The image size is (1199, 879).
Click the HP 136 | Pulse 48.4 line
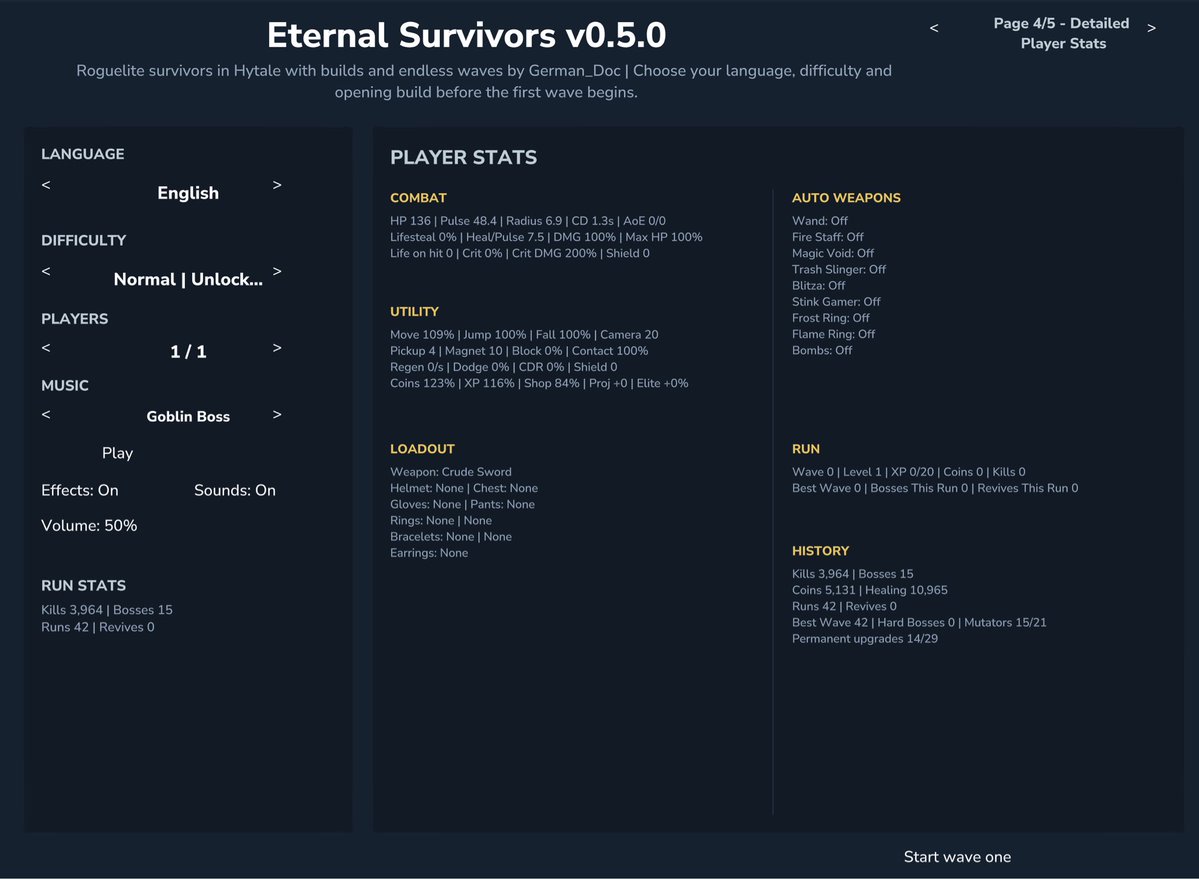[528, 221]
